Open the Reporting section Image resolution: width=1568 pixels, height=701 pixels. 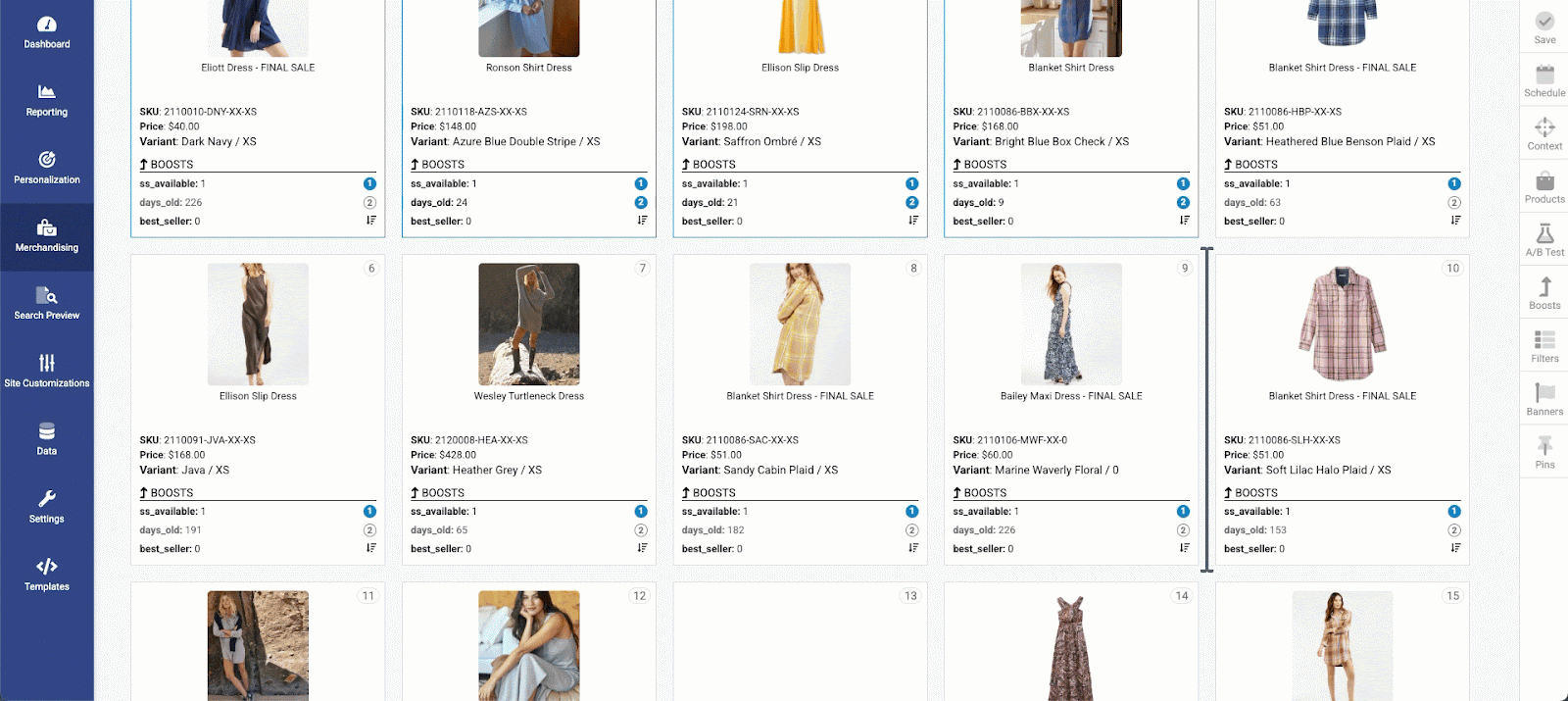47,101
